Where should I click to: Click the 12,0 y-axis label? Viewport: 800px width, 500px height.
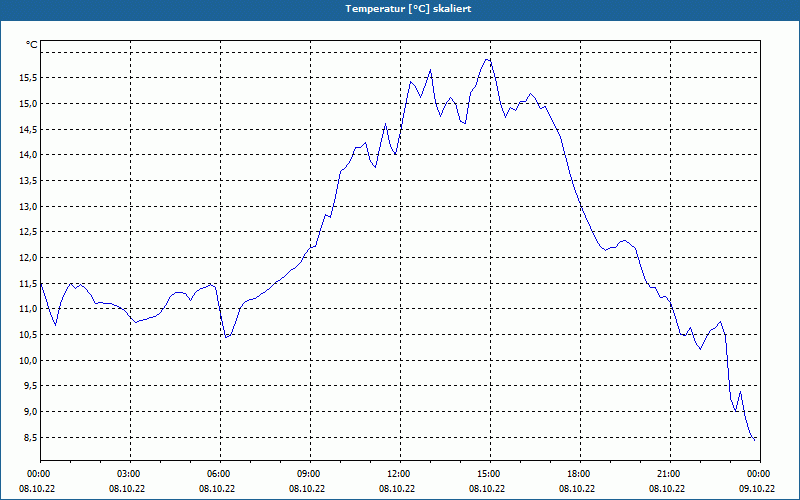(28, 258)
